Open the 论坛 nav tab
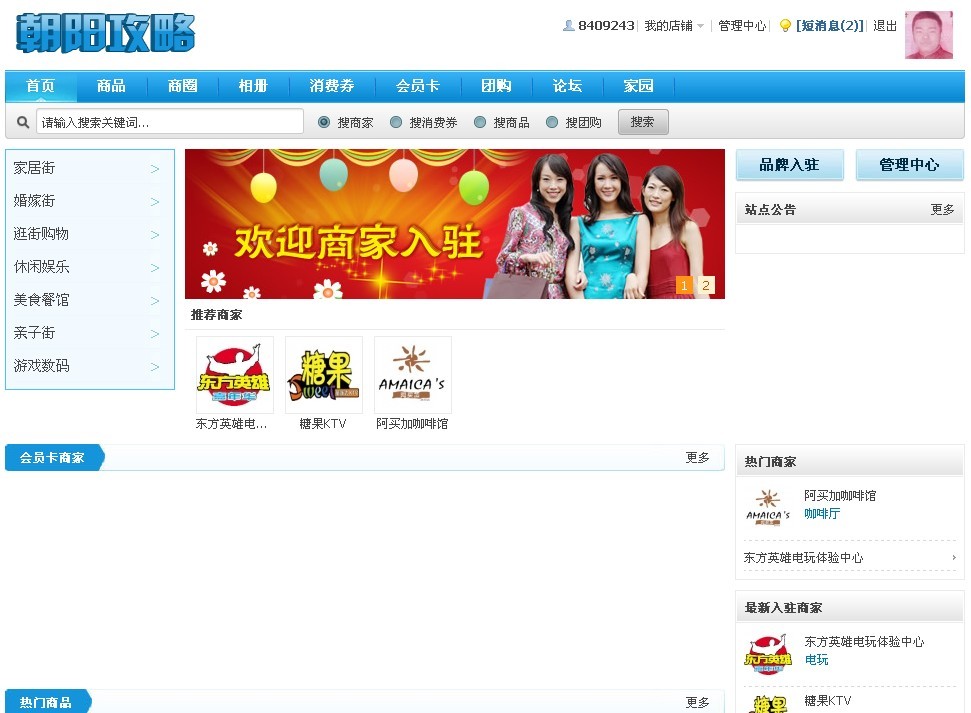971x713 pixels. tap(567, 85)
